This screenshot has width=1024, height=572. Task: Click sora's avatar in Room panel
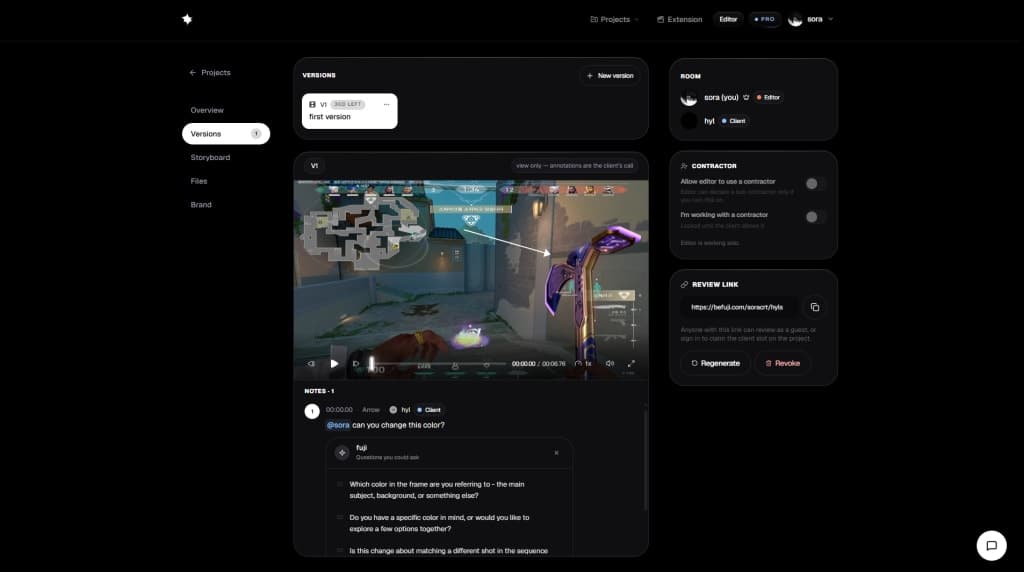pyautogui.click(x=689, y=98)
